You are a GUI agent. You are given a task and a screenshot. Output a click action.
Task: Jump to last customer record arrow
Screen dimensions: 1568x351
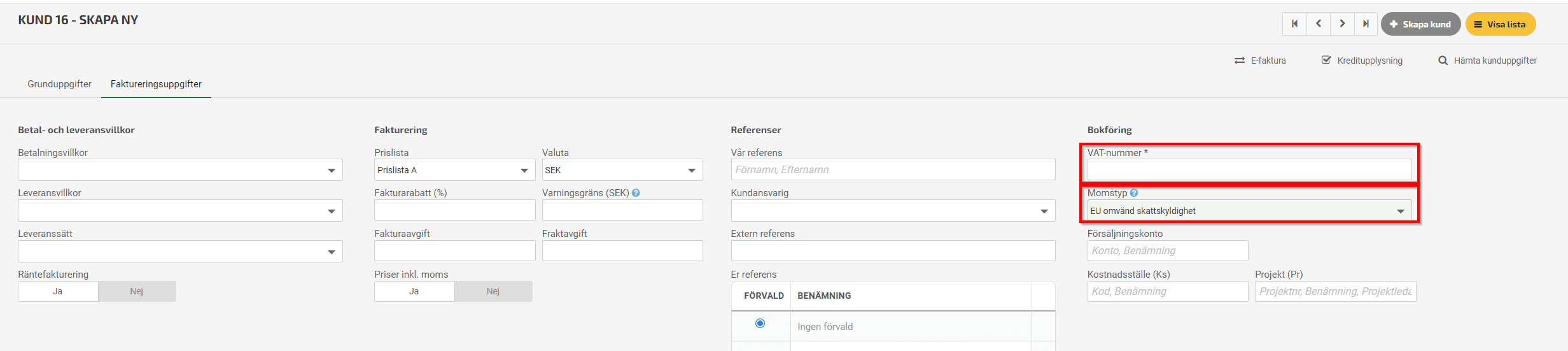tap(1366, 24)
